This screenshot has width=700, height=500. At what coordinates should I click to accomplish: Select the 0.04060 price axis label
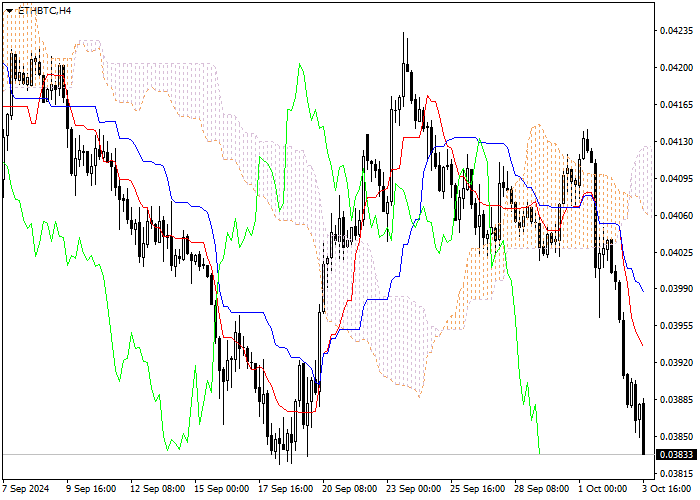click(x=677, y=215)
